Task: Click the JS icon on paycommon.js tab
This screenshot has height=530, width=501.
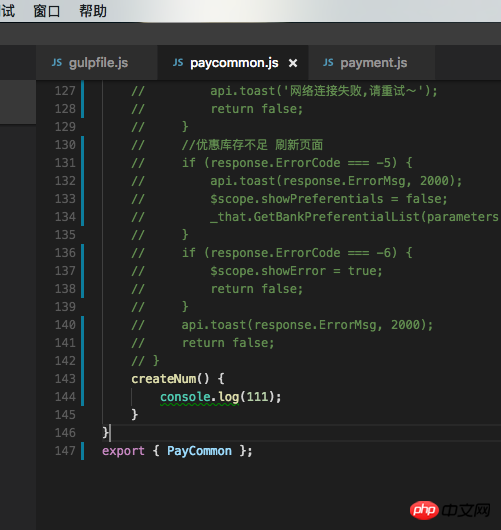Action: pyautogui.click(x=178, y=63)
